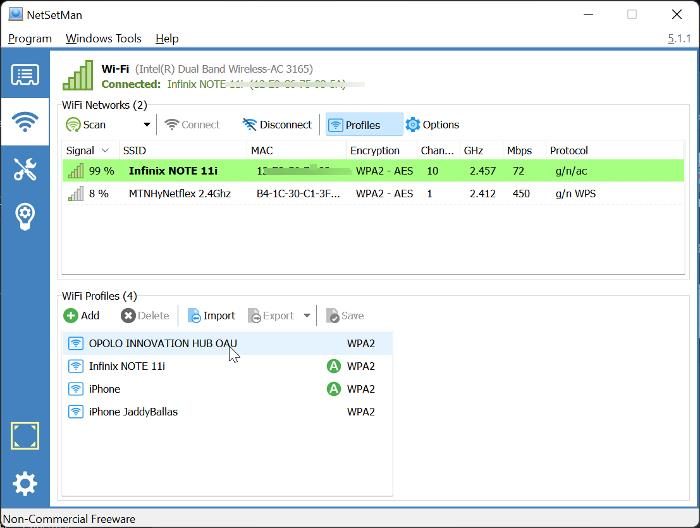Click the version number 5.1.1

[679, 39]
